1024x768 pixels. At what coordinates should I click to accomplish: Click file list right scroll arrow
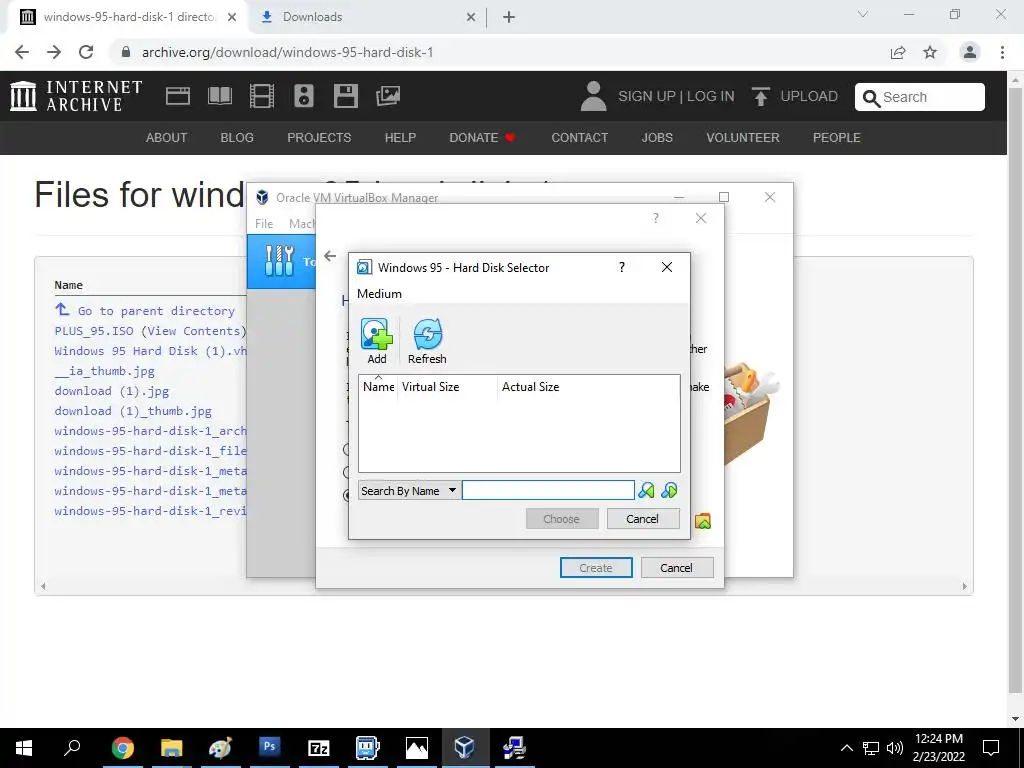[965, 586]
